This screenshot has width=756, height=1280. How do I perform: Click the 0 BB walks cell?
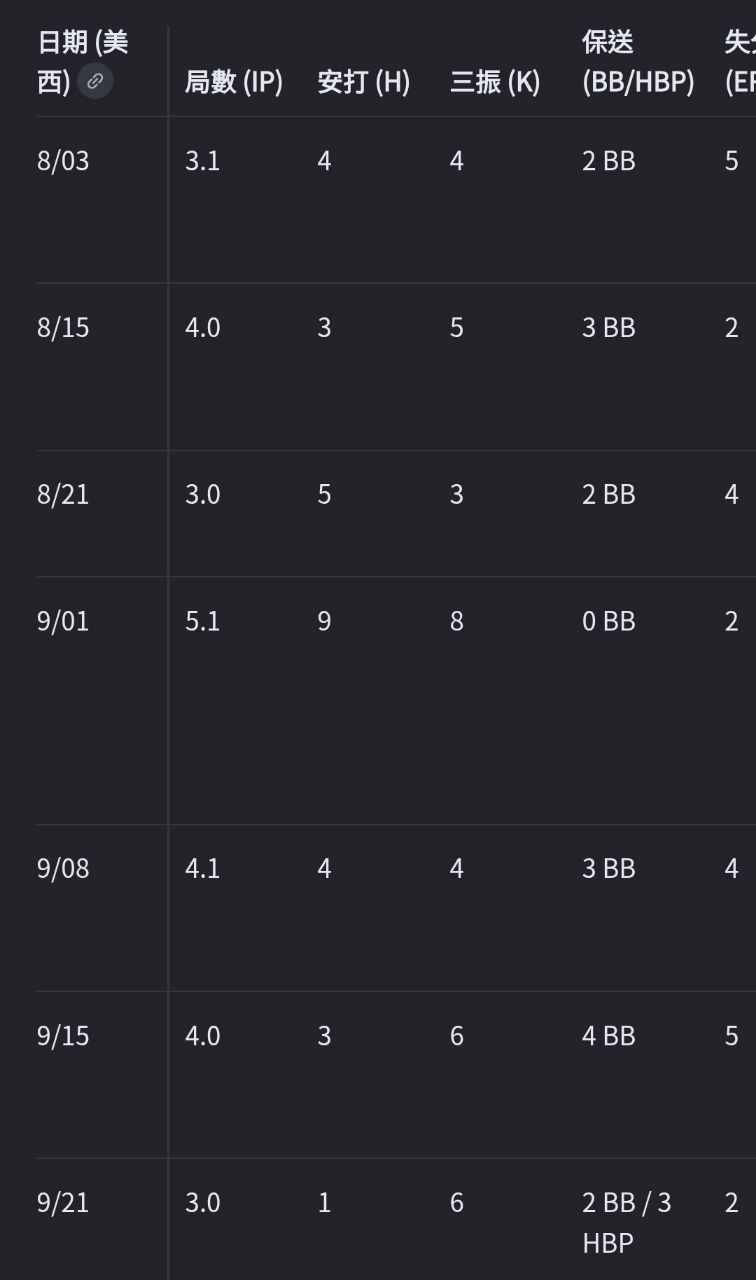(x=609, y=621)
